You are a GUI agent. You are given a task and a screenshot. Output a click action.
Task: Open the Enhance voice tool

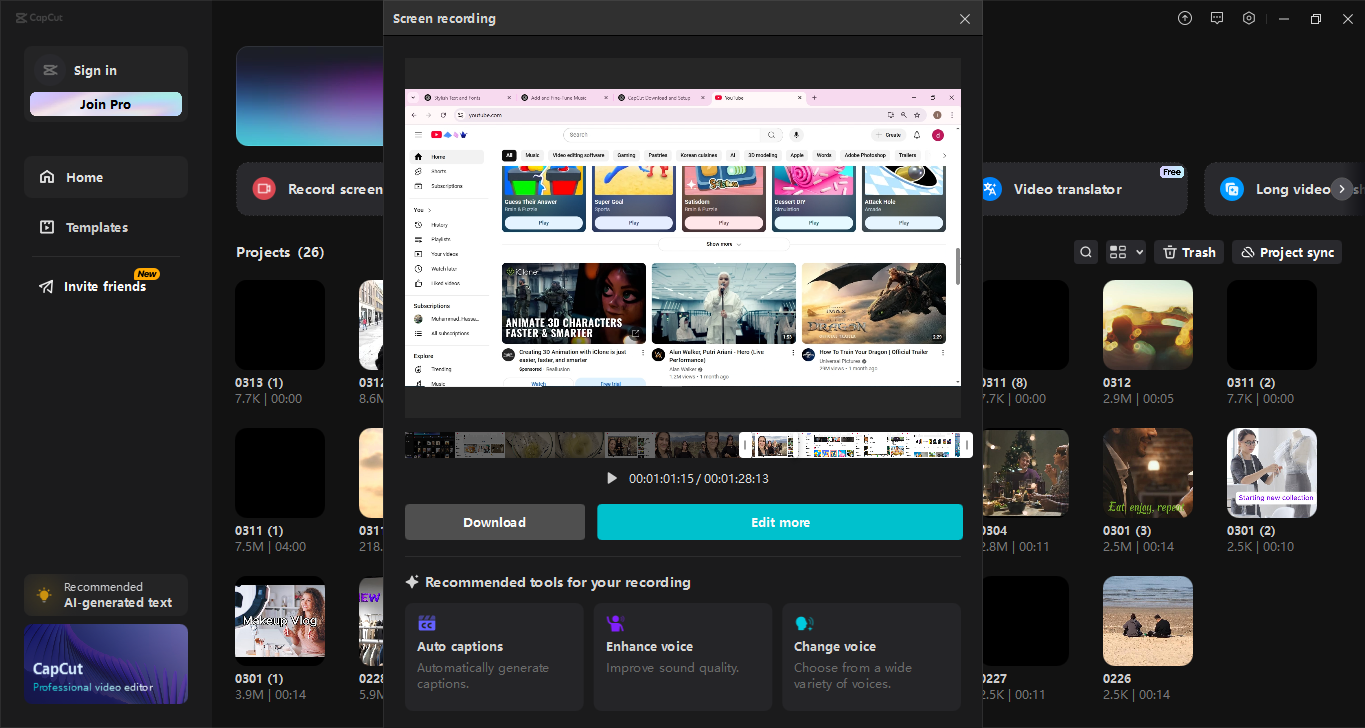tap(683, 656)
